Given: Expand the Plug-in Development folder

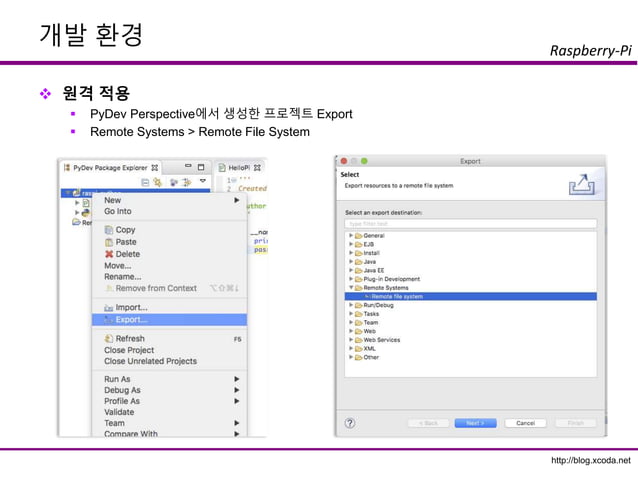Looking at the screenshot, I should (351, 279).
